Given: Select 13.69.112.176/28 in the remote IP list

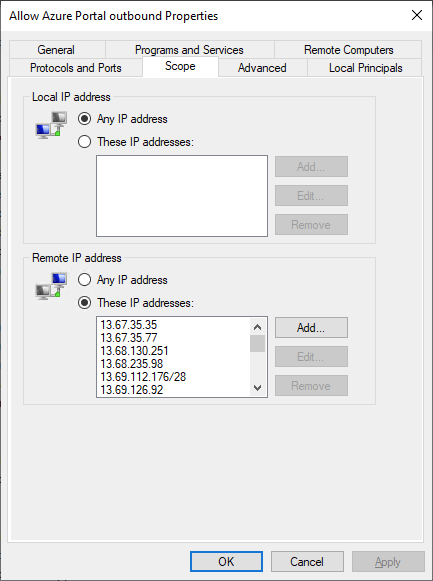Looking at the screenshot, I should point(143,376).
